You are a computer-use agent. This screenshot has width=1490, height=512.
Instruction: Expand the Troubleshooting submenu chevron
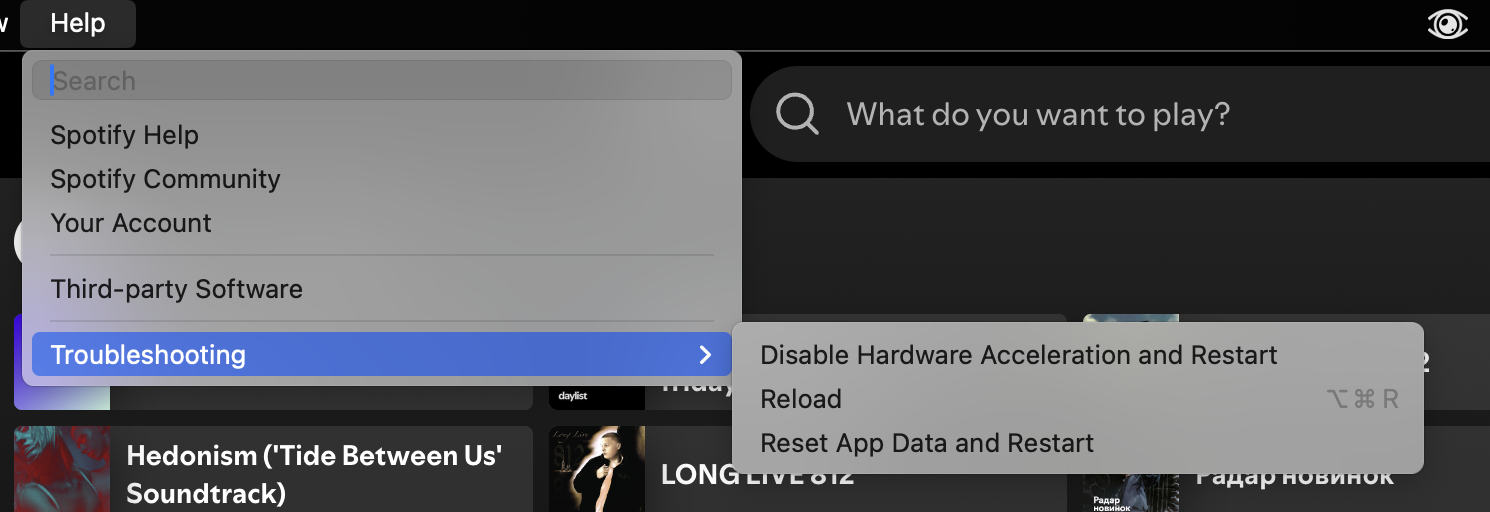(705, 355)
